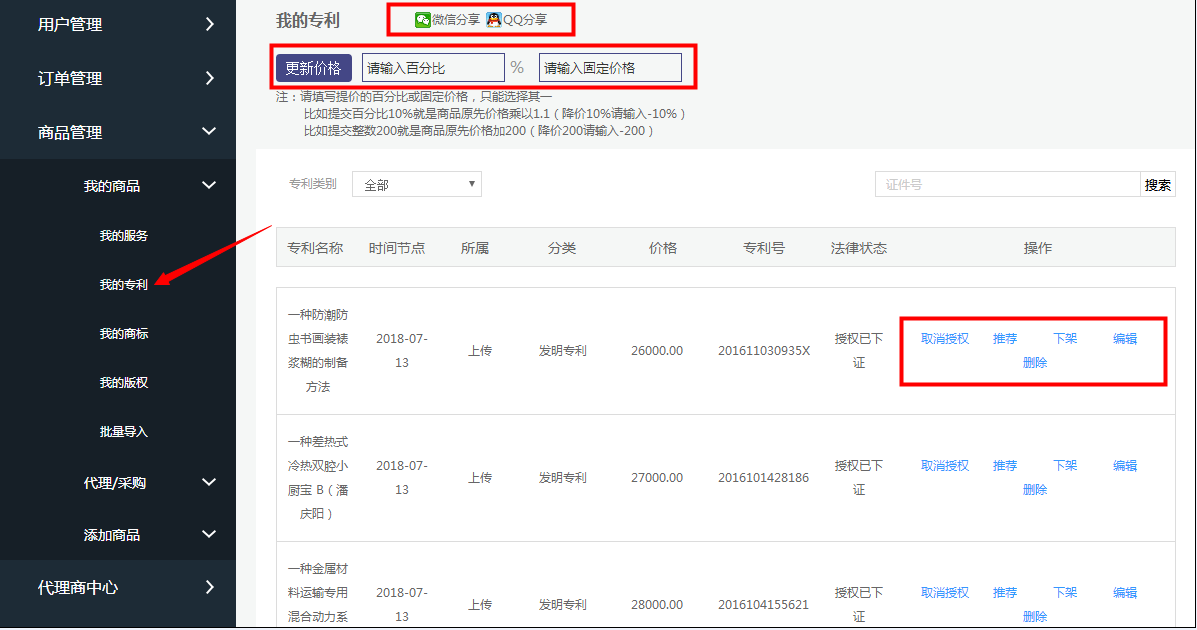This screenshot has height=630, width=1197.
Task: Collapse the 商品管理 sidebar section
Action: tap(117, 131)
